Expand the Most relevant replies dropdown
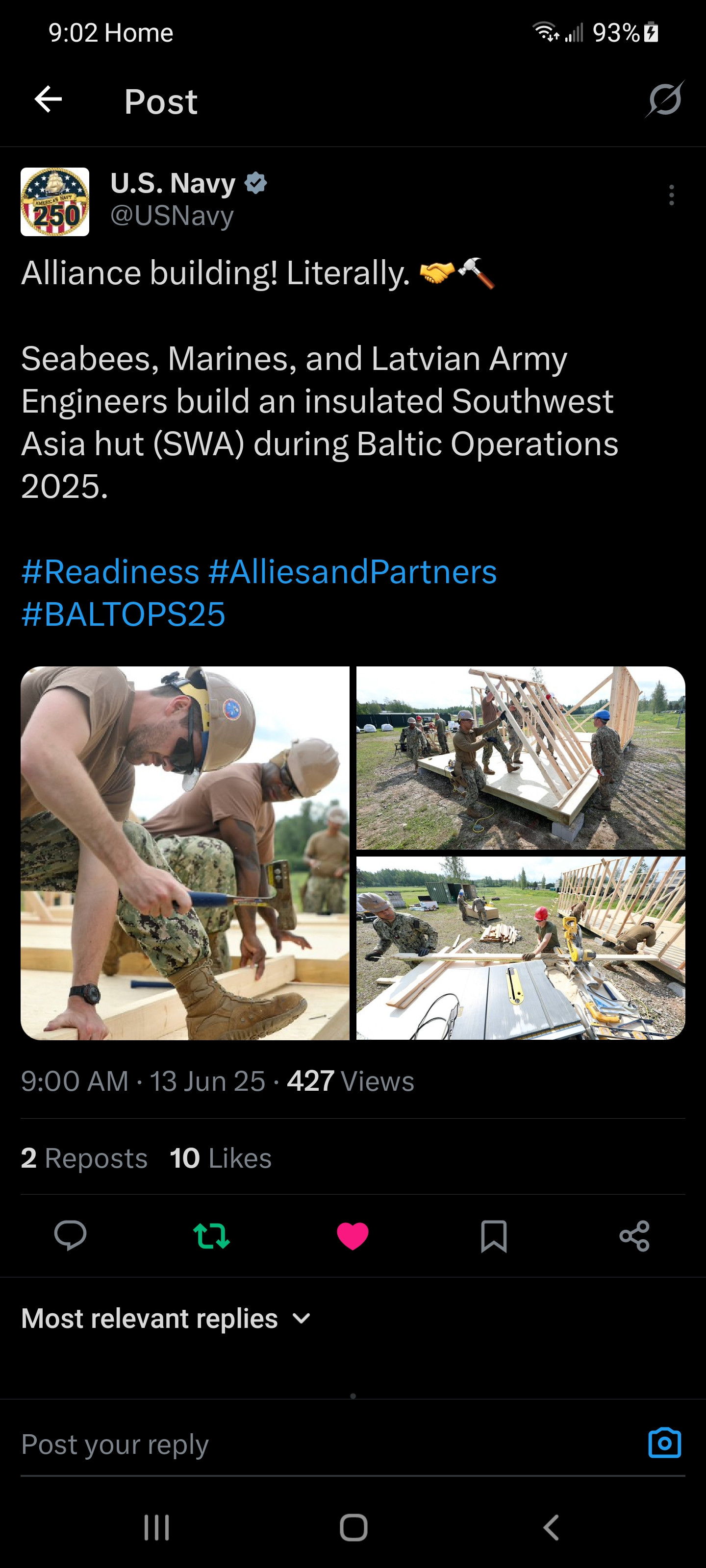Viewport: 706px width, 1568px height. [x=166, y=1319]
